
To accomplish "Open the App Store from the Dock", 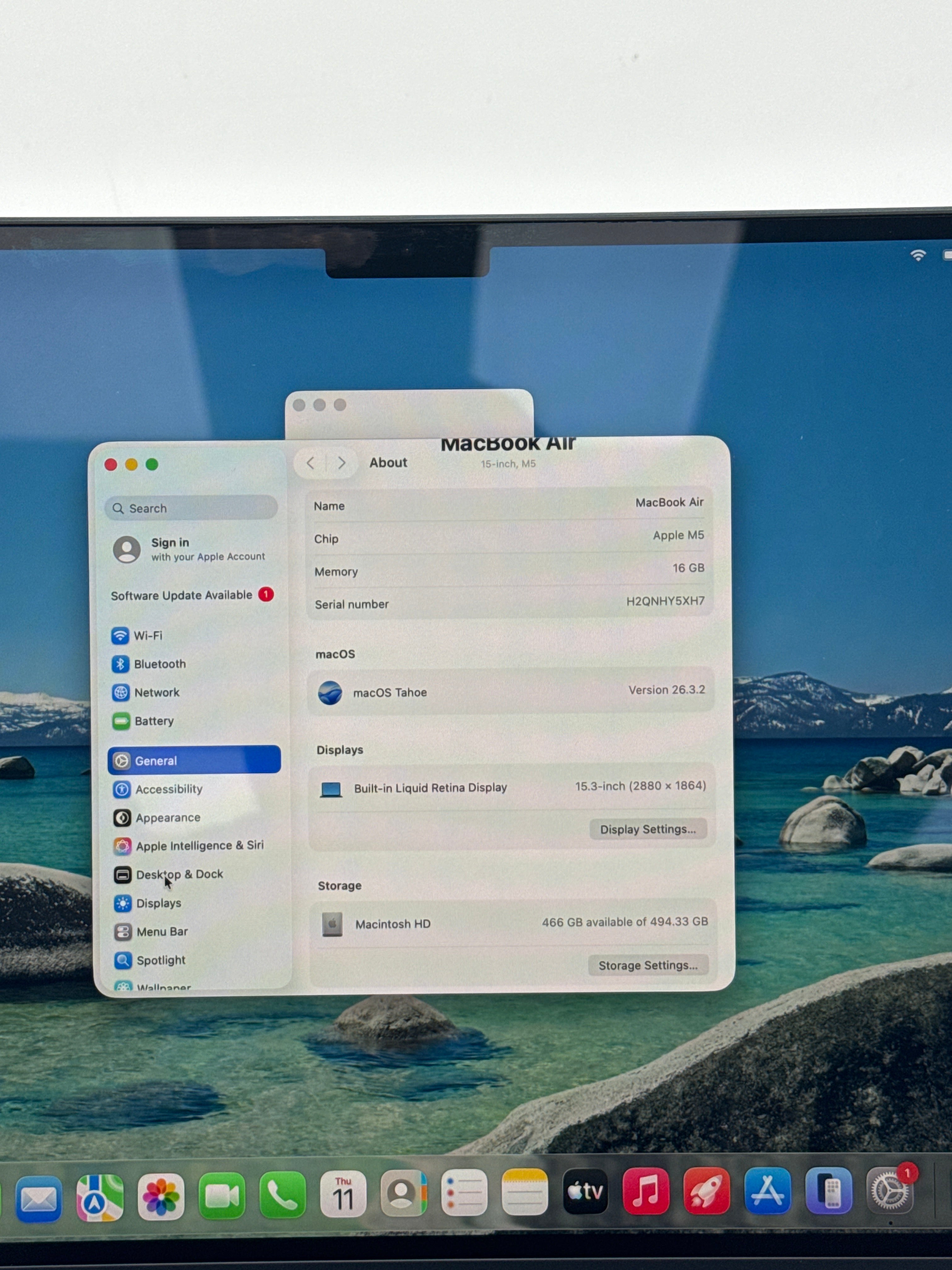I will point(767,1190).
